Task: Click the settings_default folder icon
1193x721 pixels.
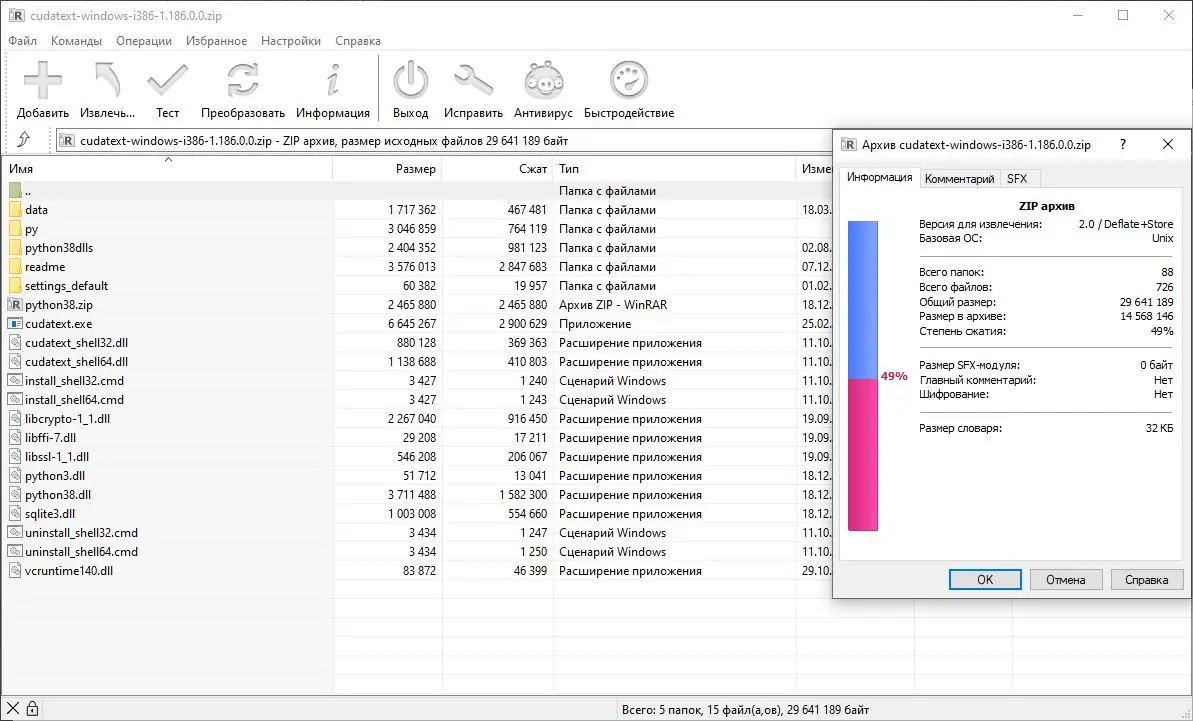Action: [15, 286]
